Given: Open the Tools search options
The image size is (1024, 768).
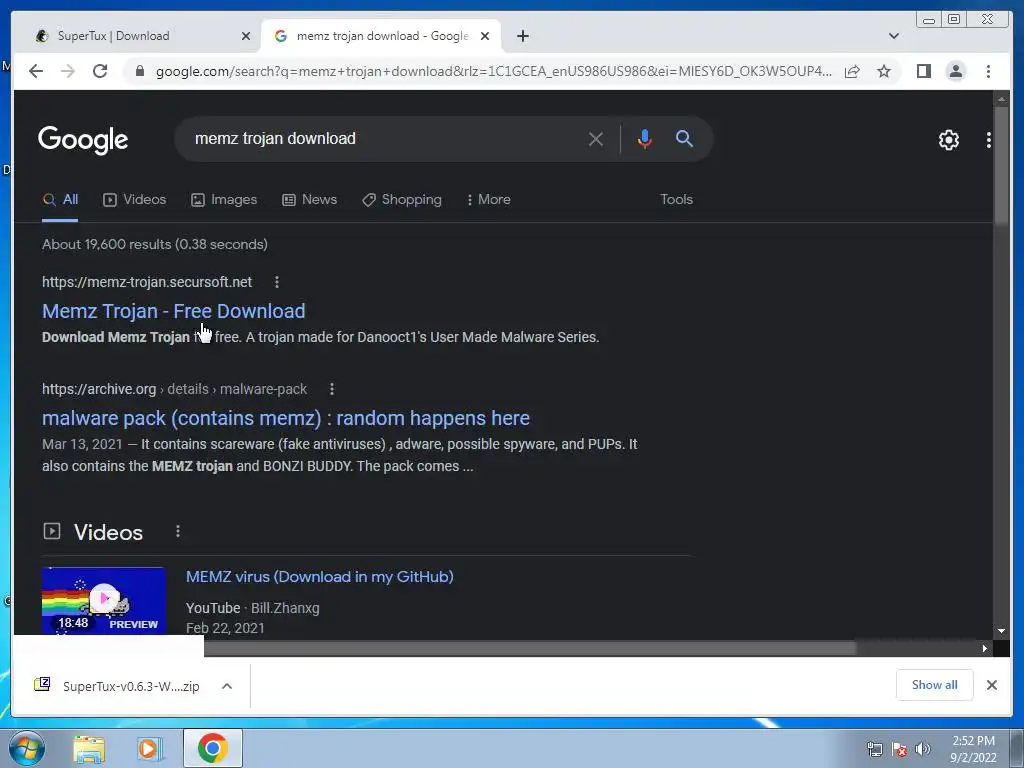Looking at the screenshot, I should (676, 200).
